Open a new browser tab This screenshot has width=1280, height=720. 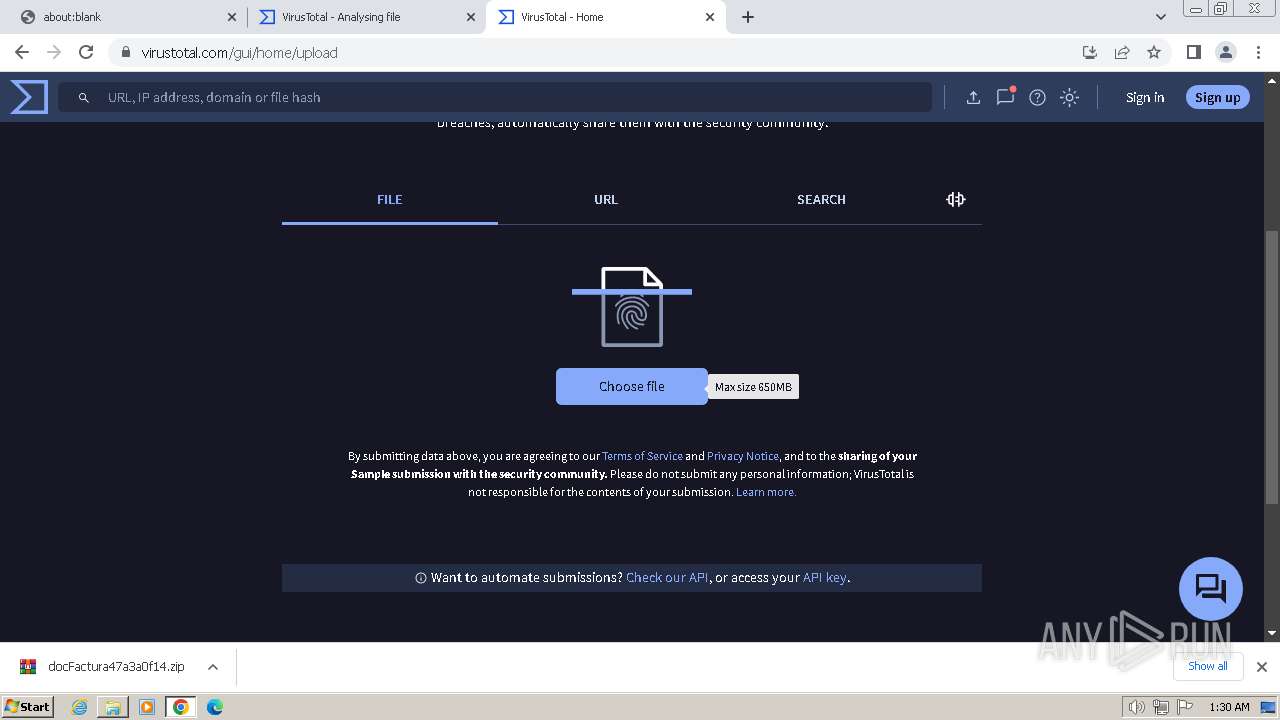[x=748, y=17]
